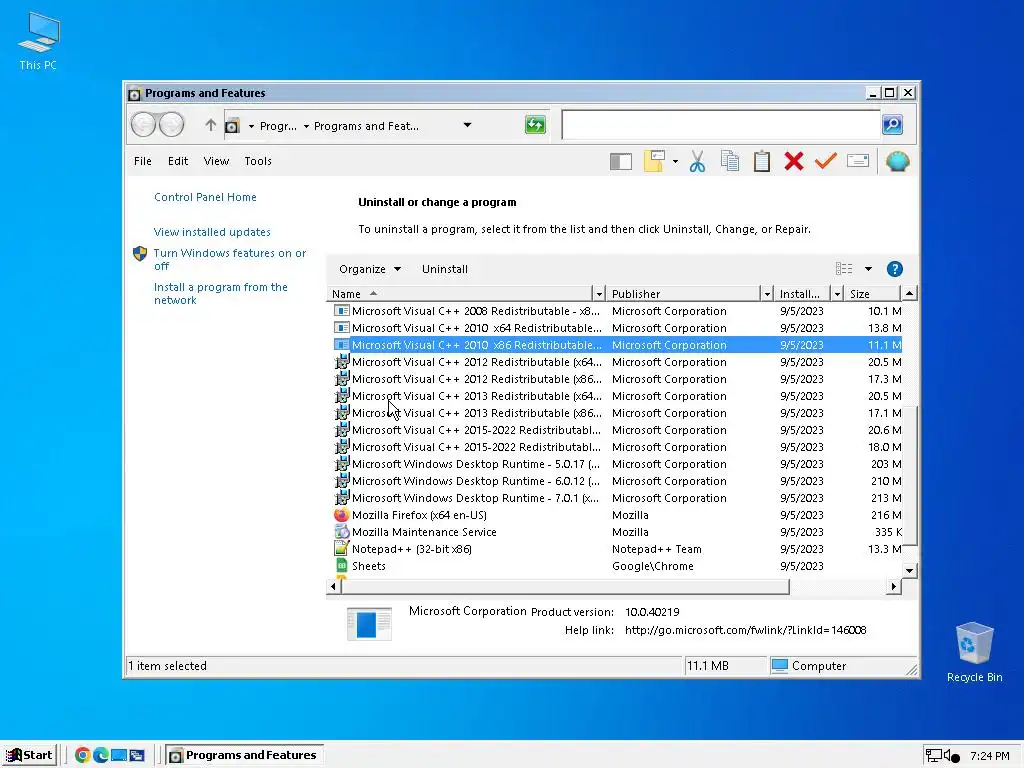Click the vertical scrollbar up arrow
This screenshot has height=768, width=1024.
(x=909, y=293)
